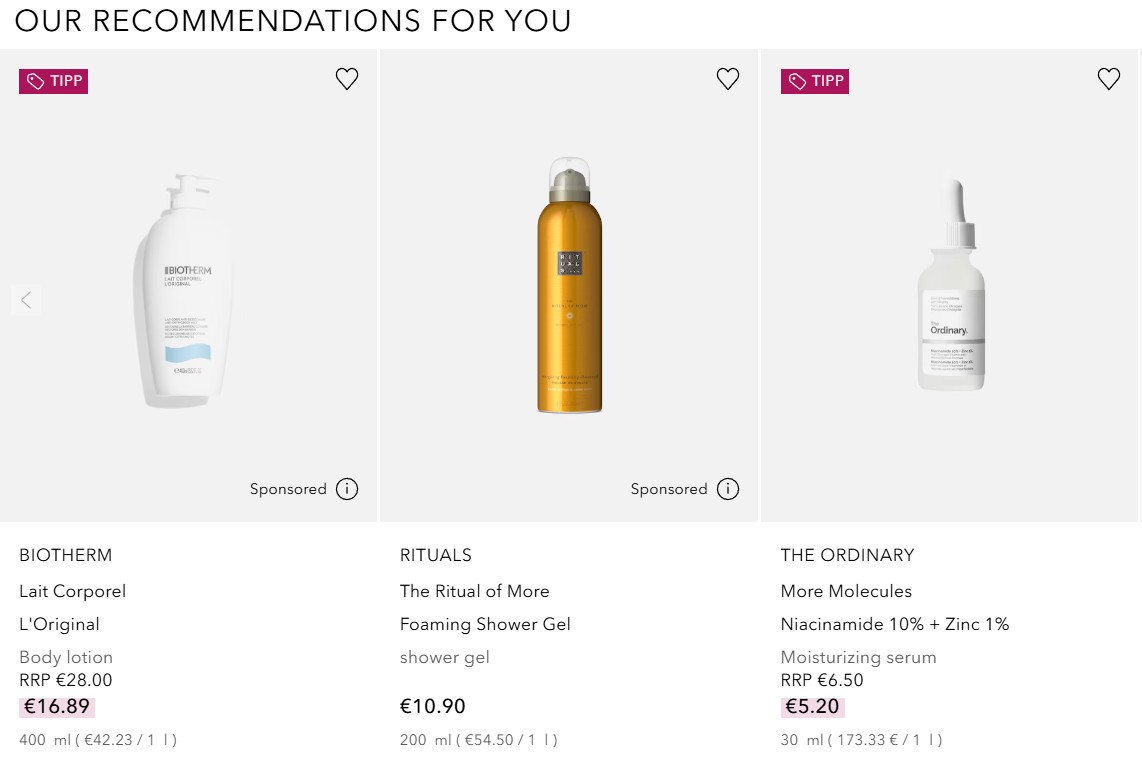The height and width of the screenshot is (770, 1142).
Task: Open Rituals foaming shower gel image
Action: [569, 285]
